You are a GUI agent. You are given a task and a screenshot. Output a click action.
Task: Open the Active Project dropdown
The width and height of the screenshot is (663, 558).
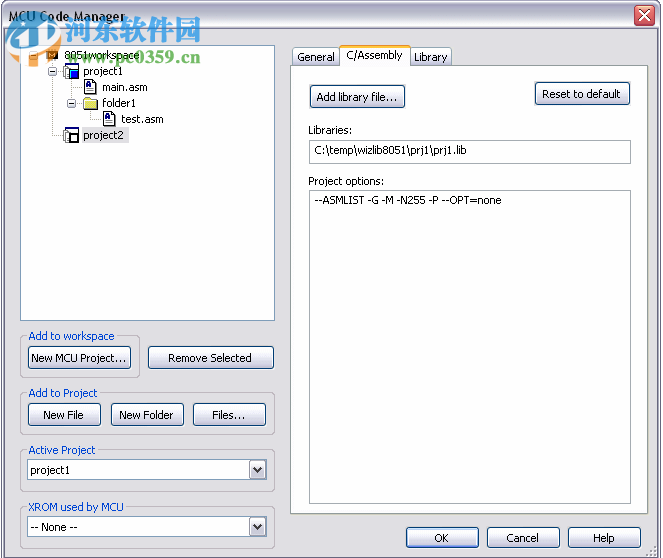tap(258, 470)
